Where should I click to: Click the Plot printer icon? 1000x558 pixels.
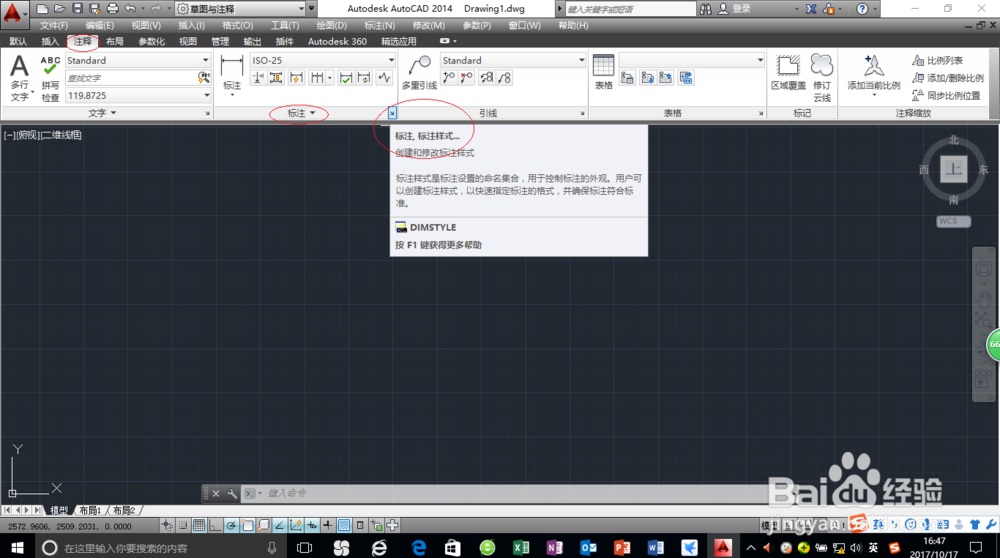(112, 8)
